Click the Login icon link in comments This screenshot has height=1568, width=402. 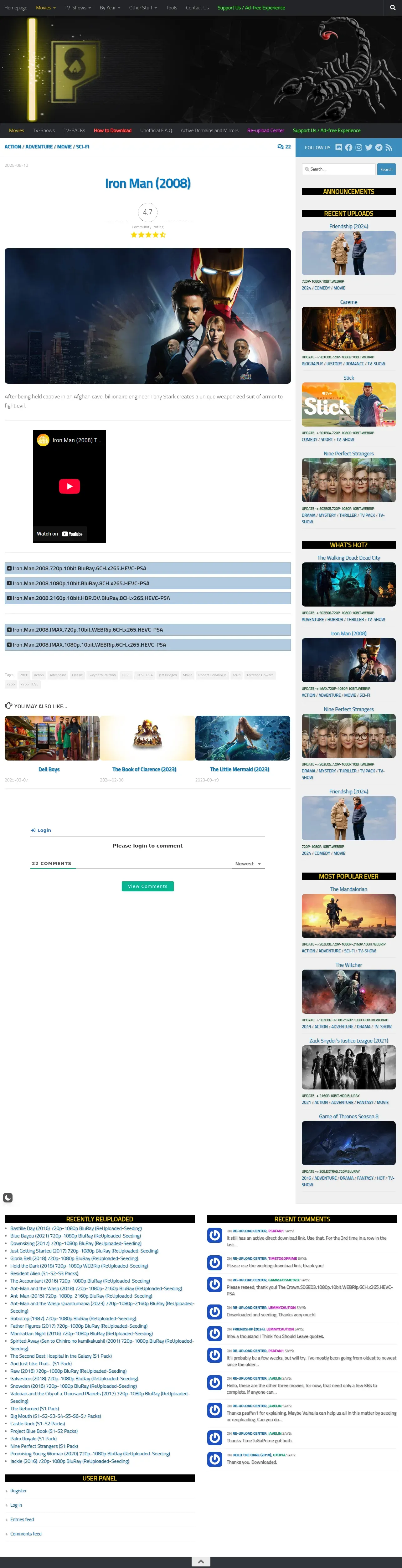click(41, 830)
